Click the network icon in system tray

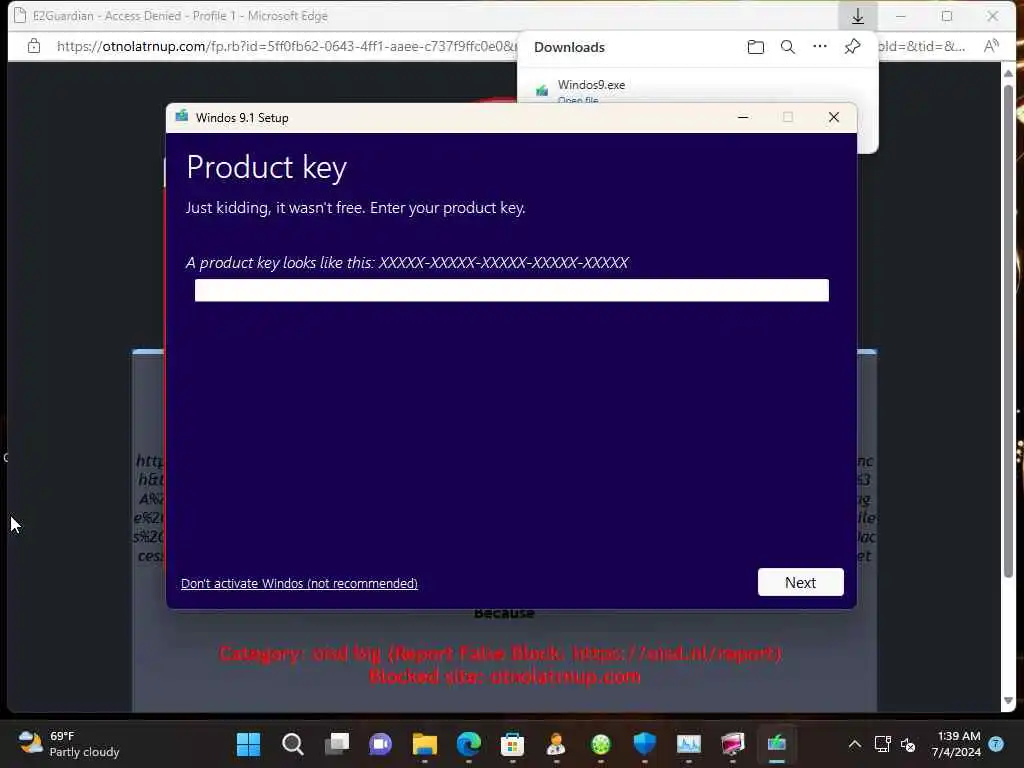[x=882, y=744]
